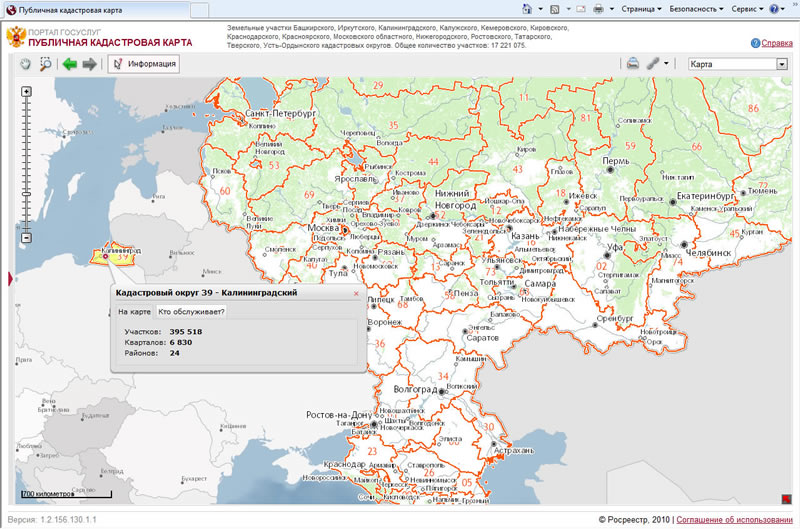Click the ПУБЛИЧНАЯ КАДАСТРОВАЯ КАРТА title
The width and height of the screenshot is (800, 529).
(110, 43)
